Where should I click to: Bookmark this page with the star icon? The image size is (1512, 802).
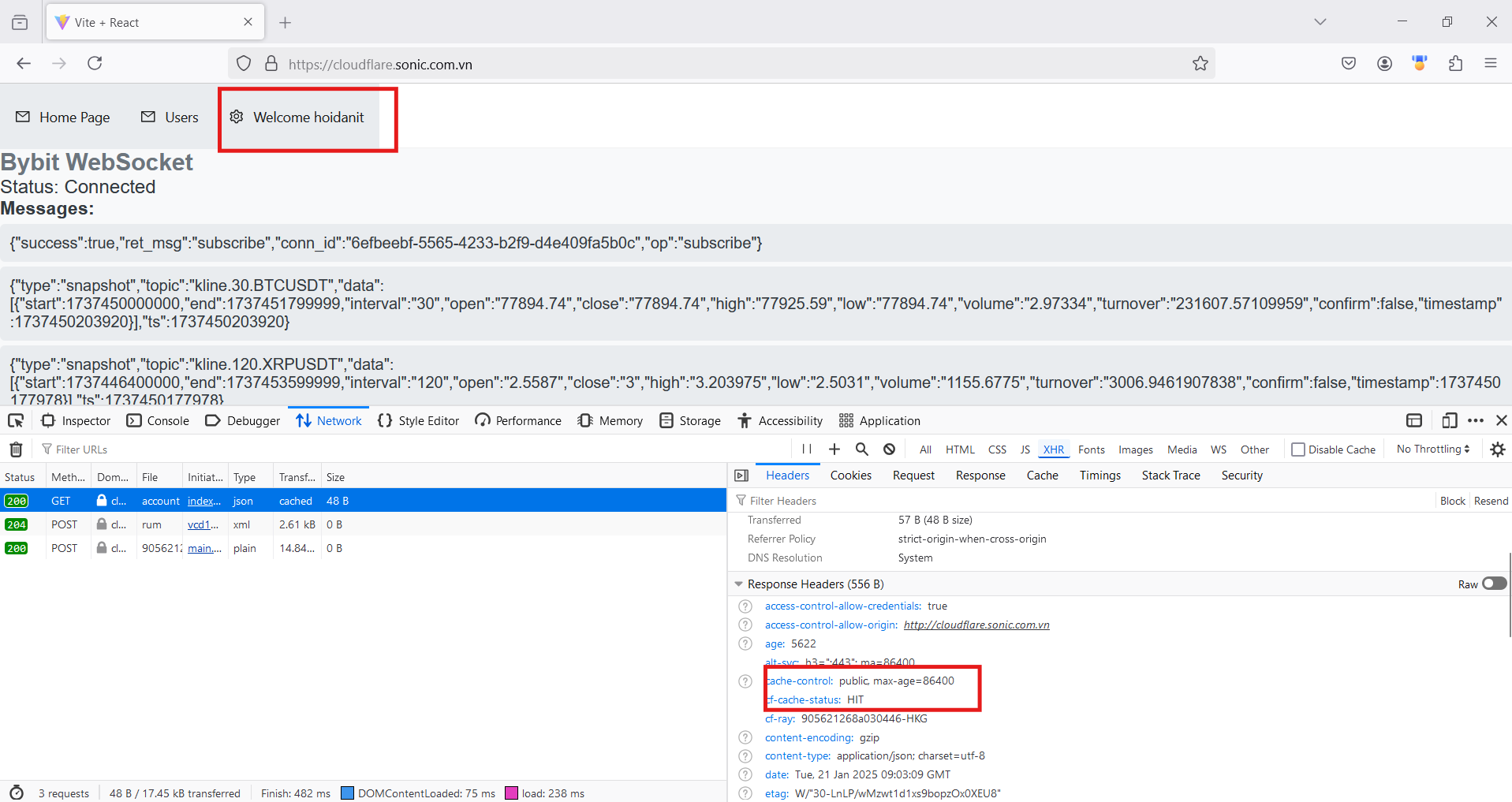(1200, 64)
